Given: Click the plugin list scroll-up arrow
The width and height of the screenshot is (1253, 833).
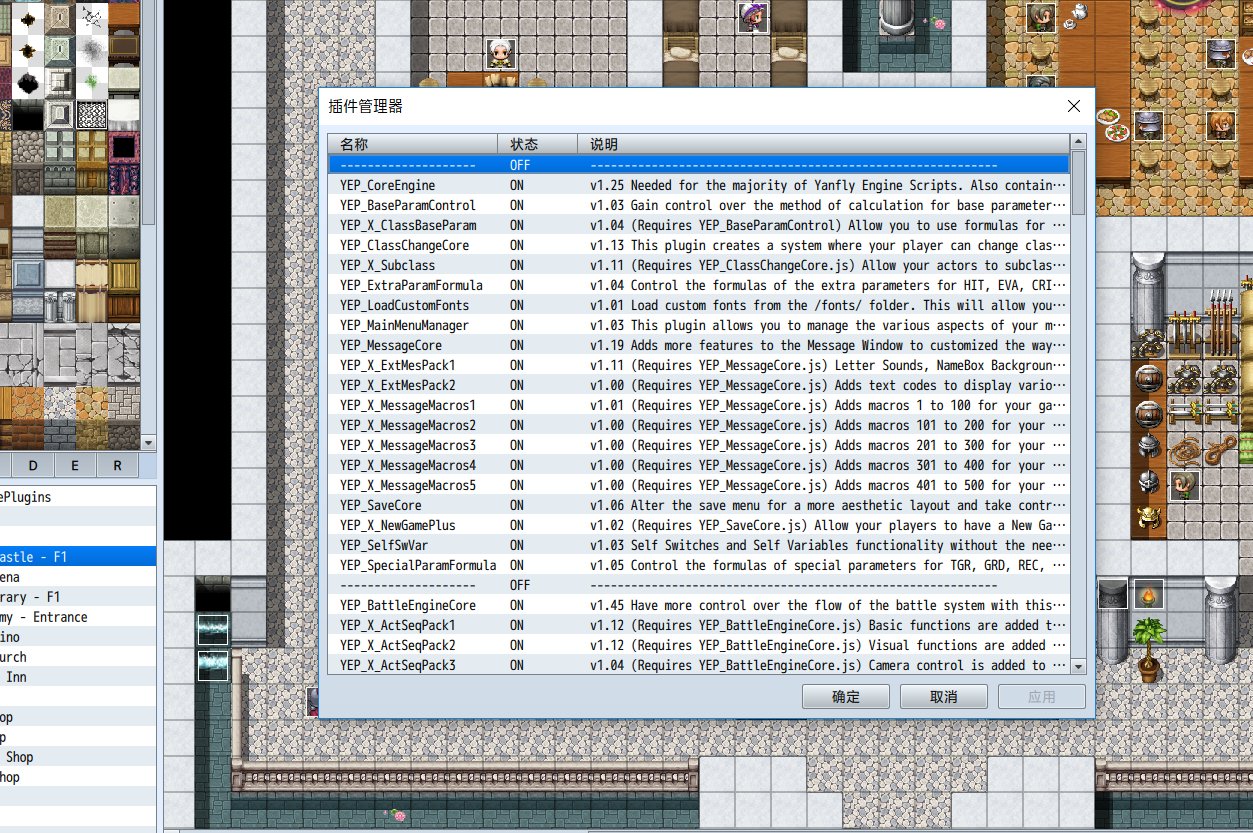Looking at the screenshot, I should (x=1078, y=143).
